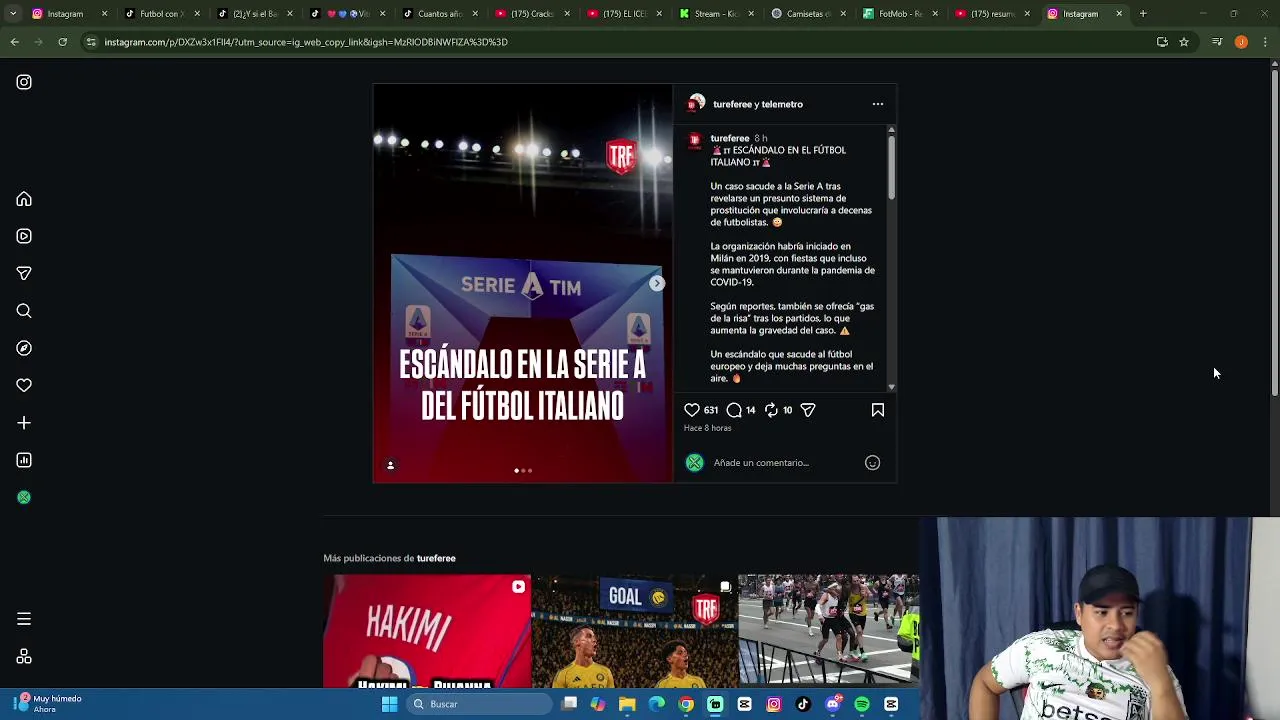Click the Create plus icon in sidebar

coord(24,423)
